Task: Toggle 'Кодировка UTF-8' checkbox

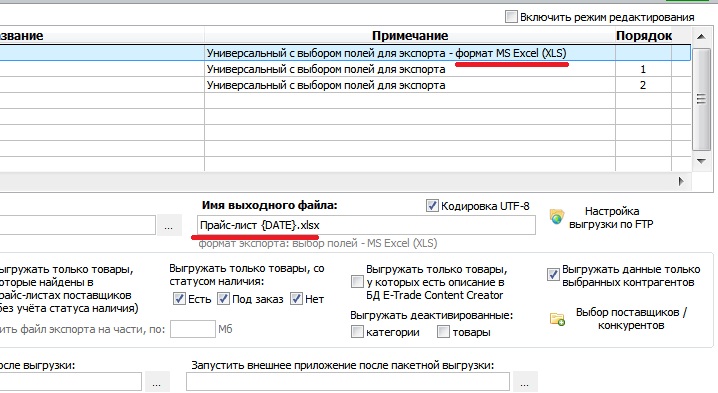Action: [432, 206]
